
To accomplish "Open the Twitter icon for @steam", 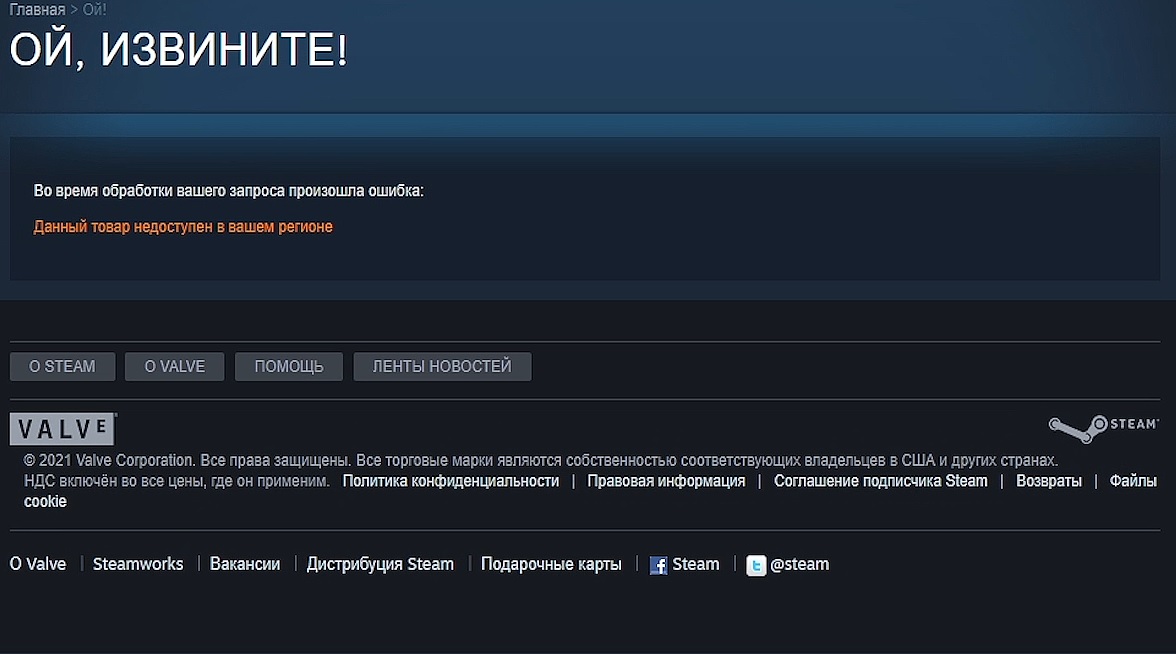I will [x=756, y=565].
